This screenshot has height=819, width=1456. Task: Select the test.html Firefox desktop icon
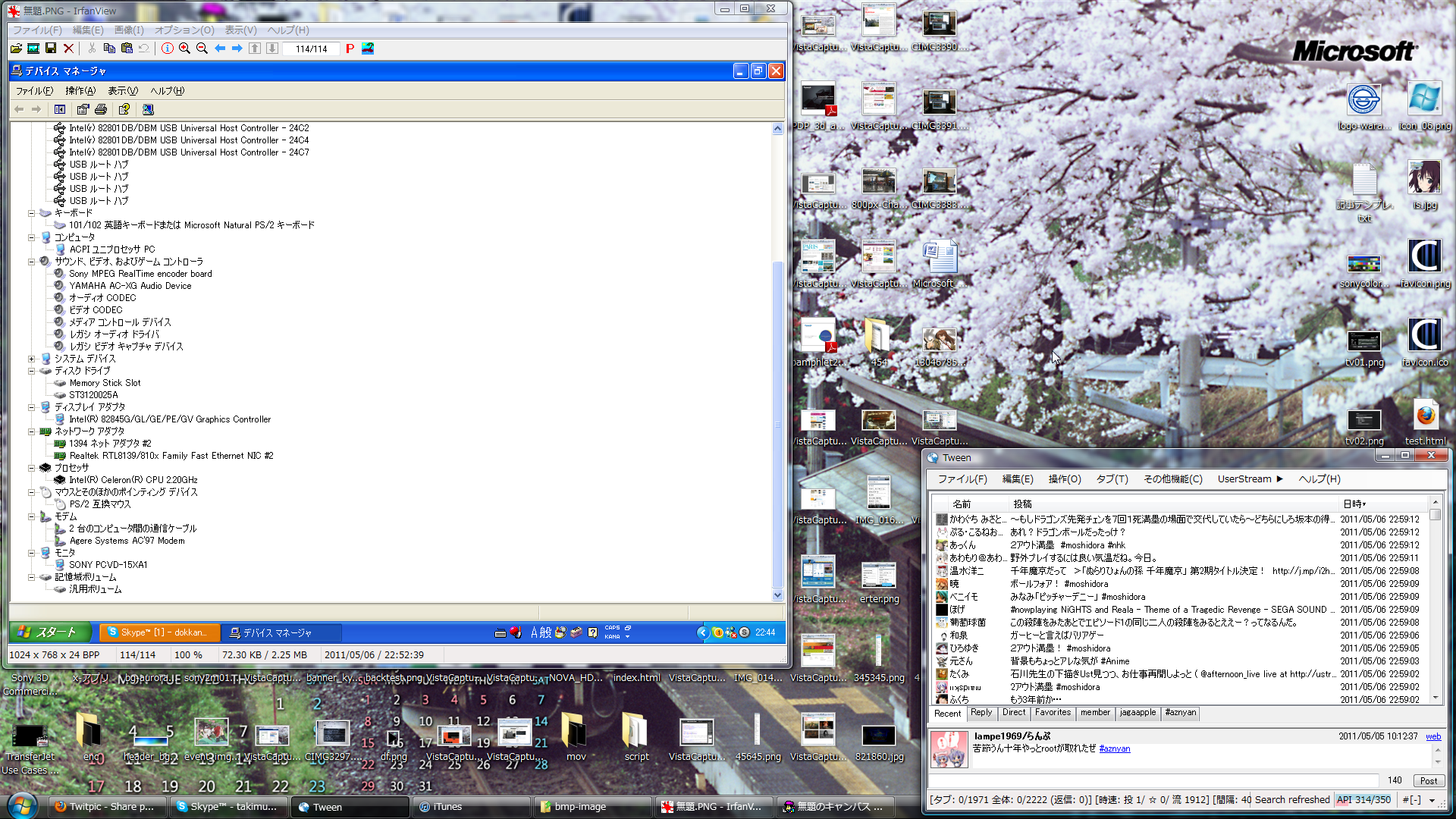[x=1425, y=423]
